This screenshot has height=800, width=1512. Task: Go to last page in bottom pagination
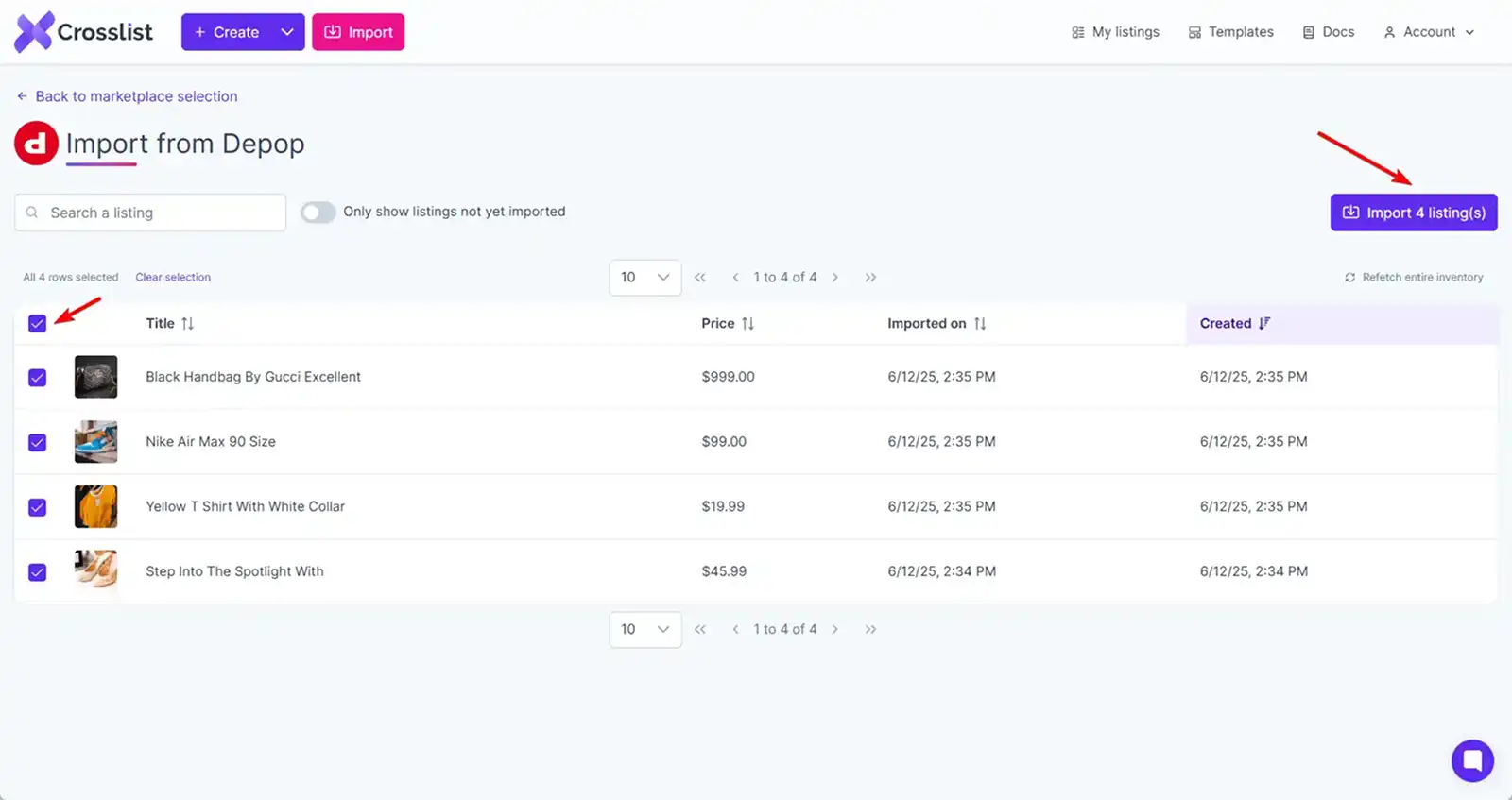[x=870, y=630]
